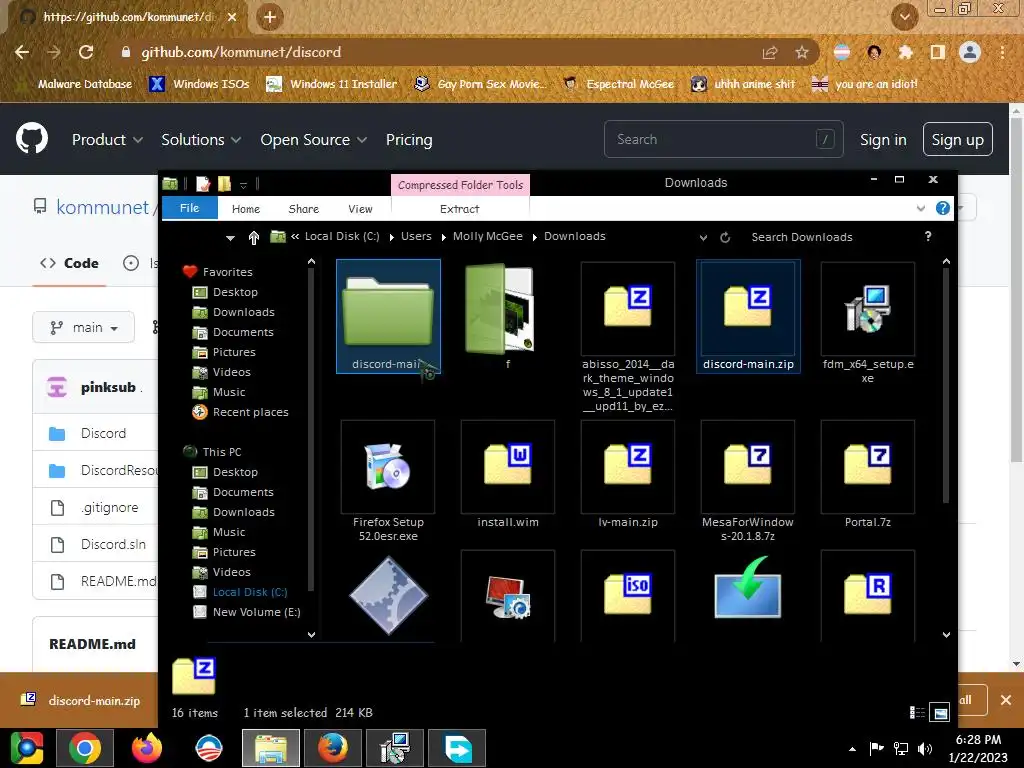Open the File tab in Explorer ribbon
The width and height of the screenshot is (1024, 768).
coord(189,208)
